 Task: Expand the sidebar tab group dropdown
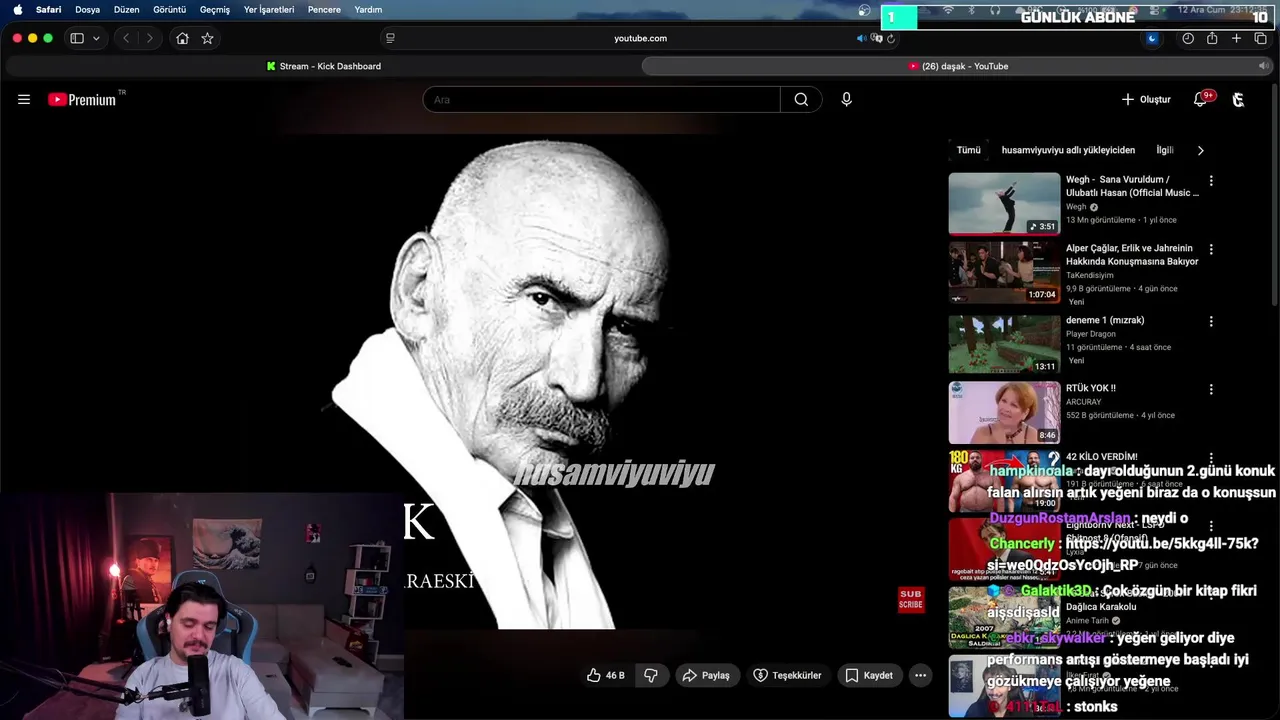coord(96,38)
